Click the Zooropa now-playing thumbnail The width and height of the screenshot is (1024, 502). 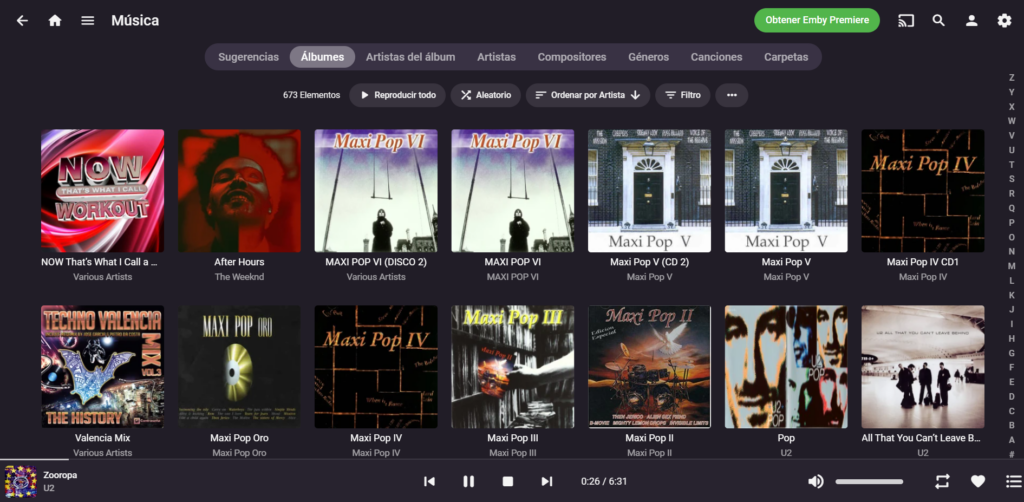coord(20,482)
